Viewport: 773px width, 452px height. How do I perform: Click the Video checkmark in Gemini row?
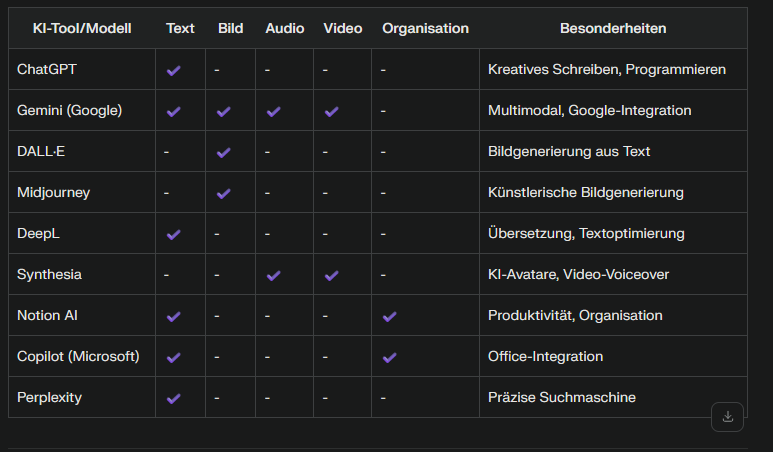point(331,111)
